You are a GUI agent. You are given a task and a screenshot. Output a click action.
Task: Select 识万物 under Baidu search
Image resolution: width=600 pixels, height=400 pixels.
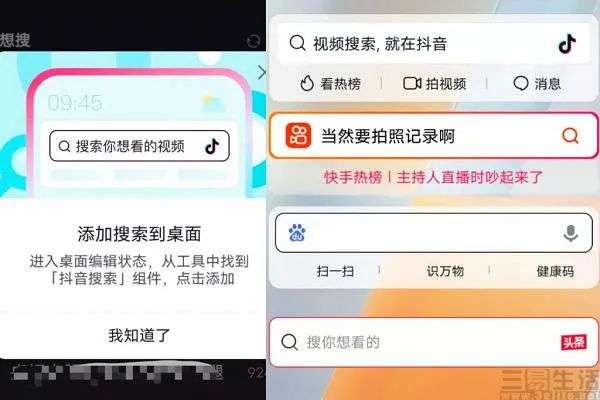click(x=445, y=271)
